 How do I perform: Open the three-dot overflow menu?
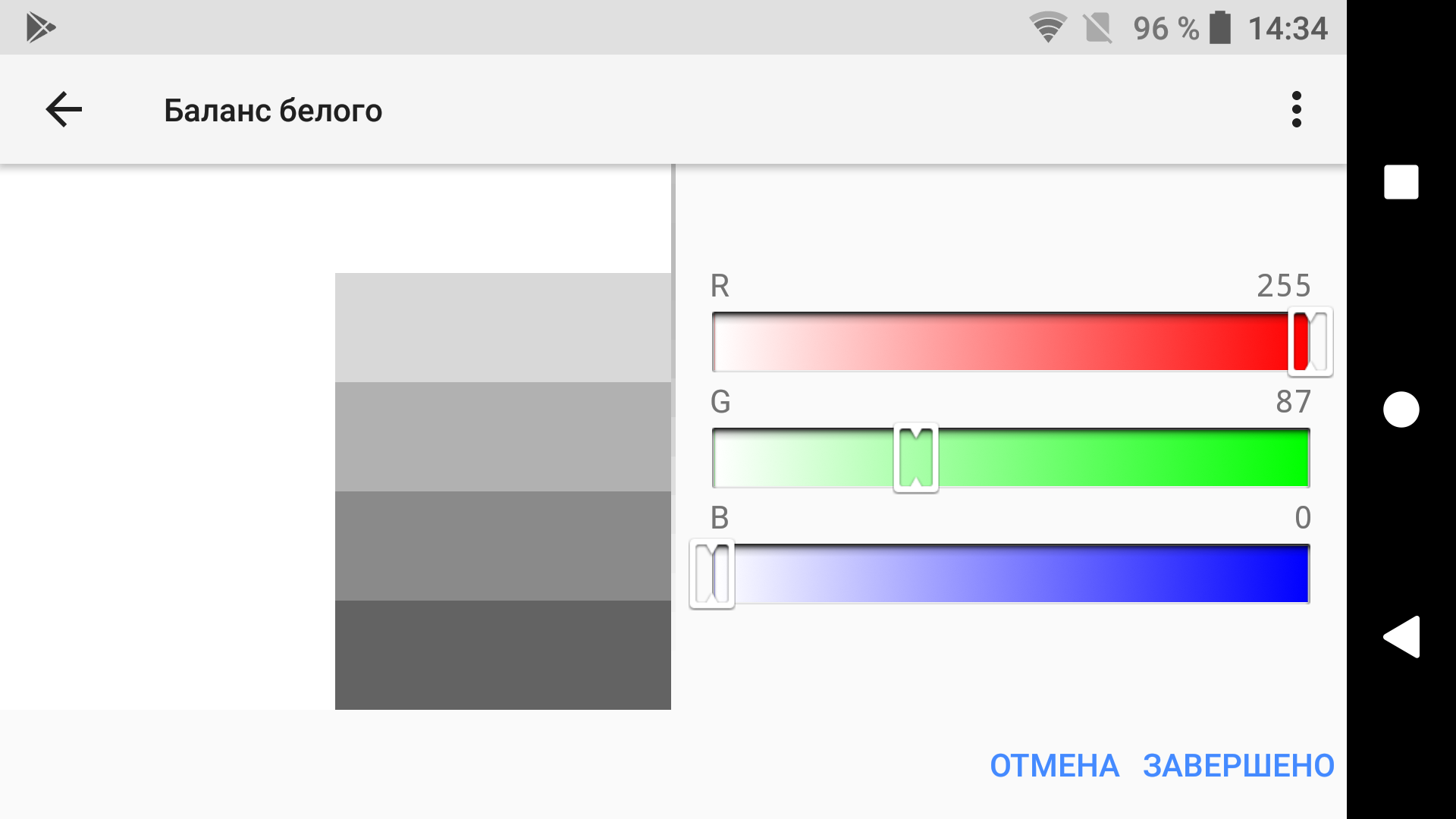[1296, 110]
